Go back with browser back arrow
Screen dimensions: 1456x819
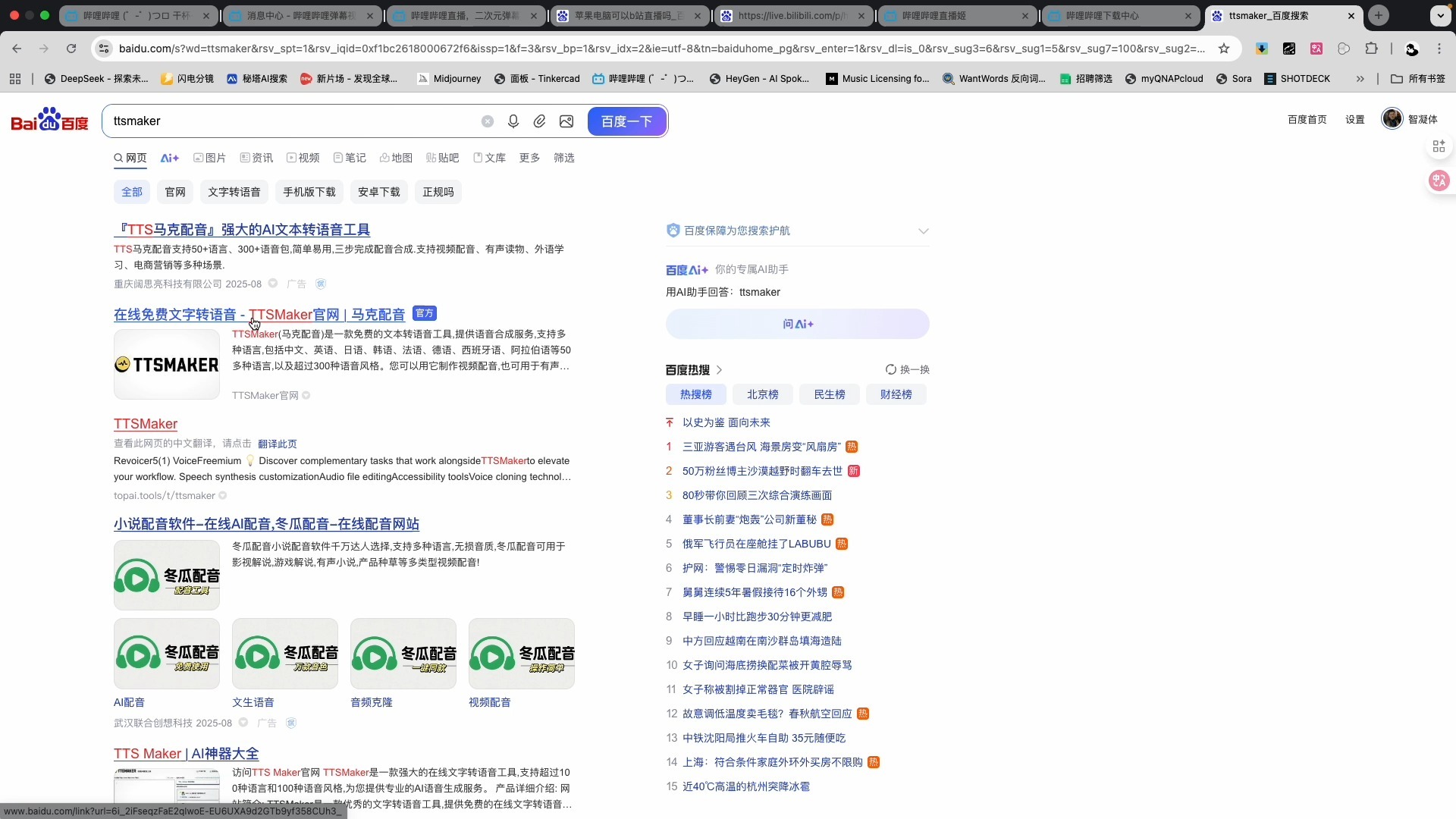point(17,49)
